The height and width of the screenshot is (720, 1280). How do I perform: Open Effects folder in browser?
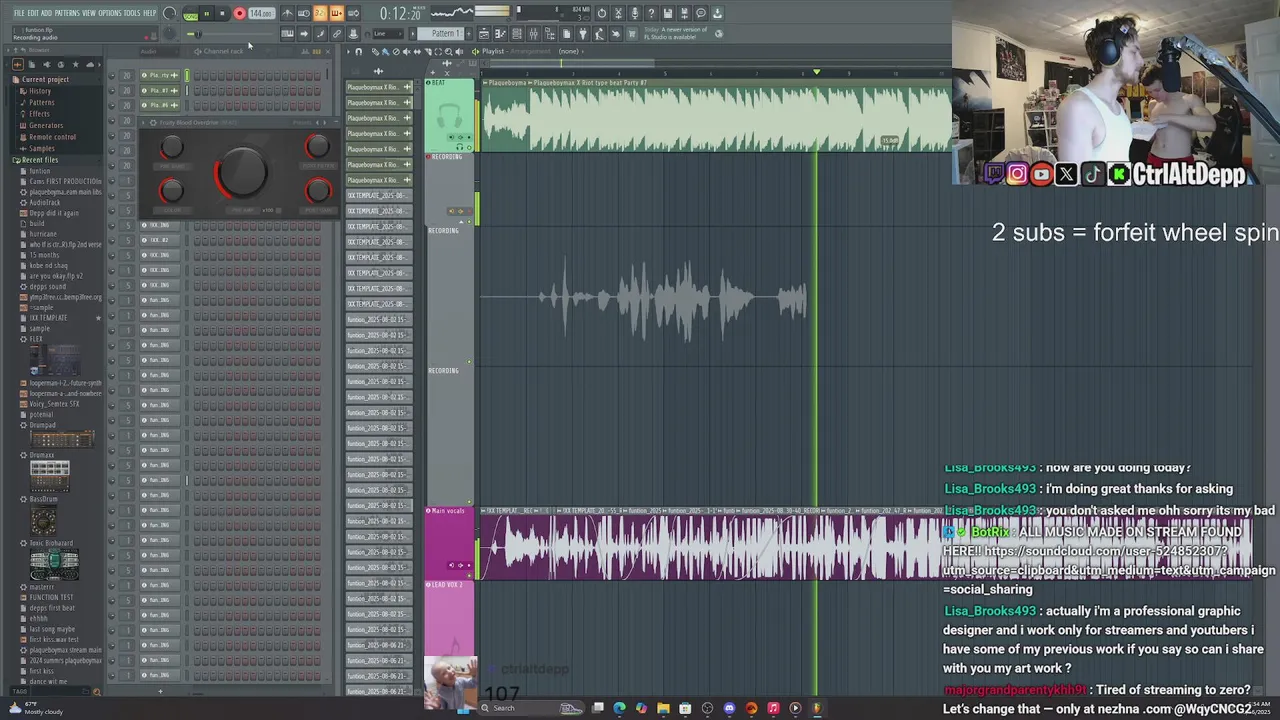click(x=39, y=114)
